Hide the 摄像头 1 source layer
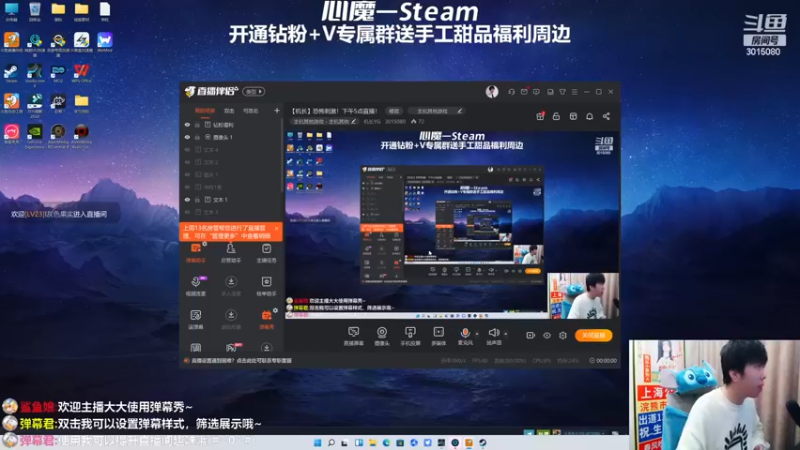 187,137
